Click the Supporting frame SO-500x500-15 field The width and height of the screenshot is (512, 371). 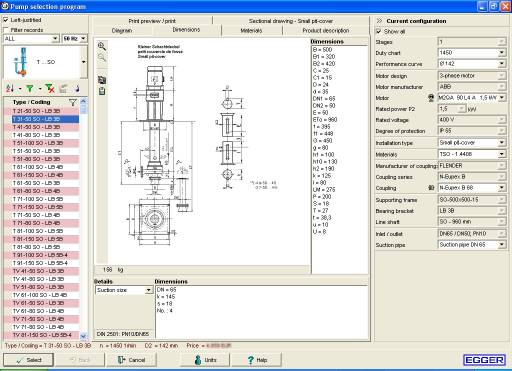click(472, 200)
